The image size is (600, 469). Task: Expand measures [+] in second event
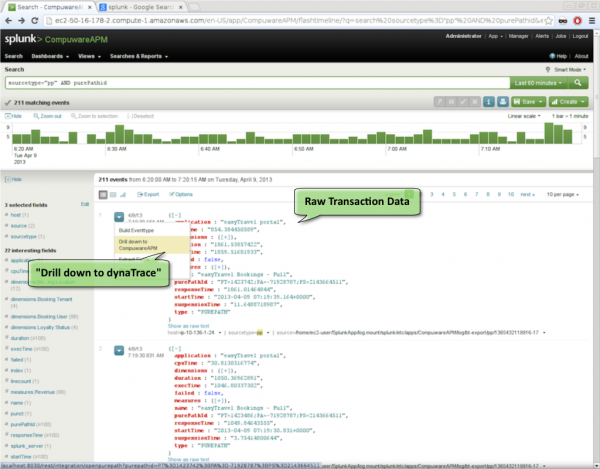pyautogui.click(x=221, y=401)
